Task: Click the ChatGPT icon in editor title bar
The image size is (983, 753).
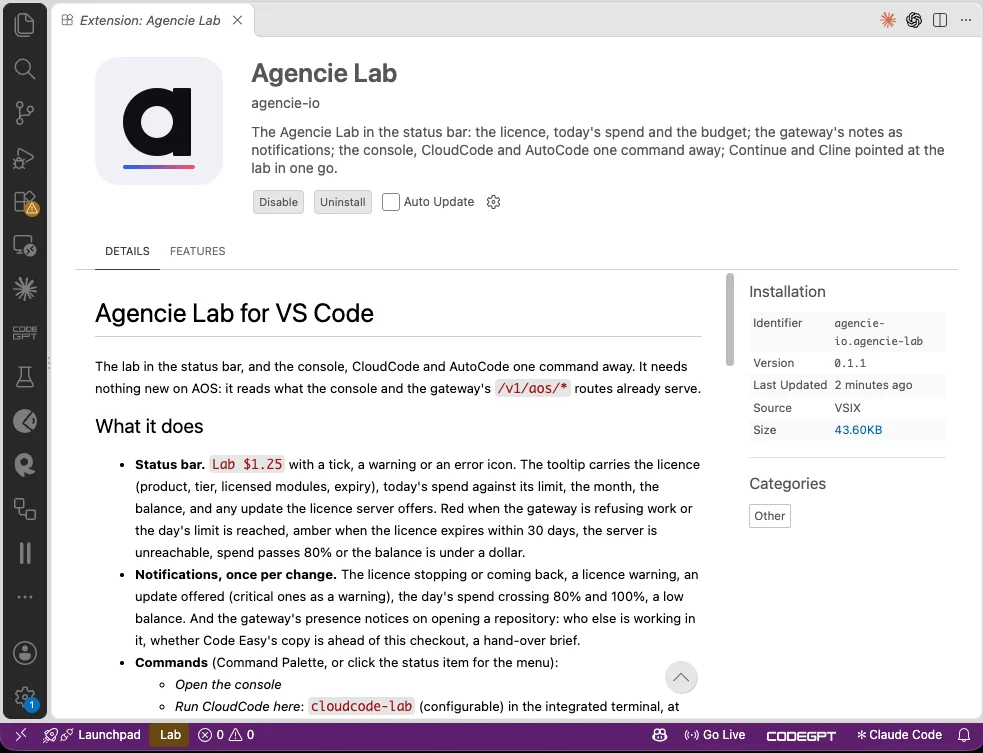Action: pos(914,20)
